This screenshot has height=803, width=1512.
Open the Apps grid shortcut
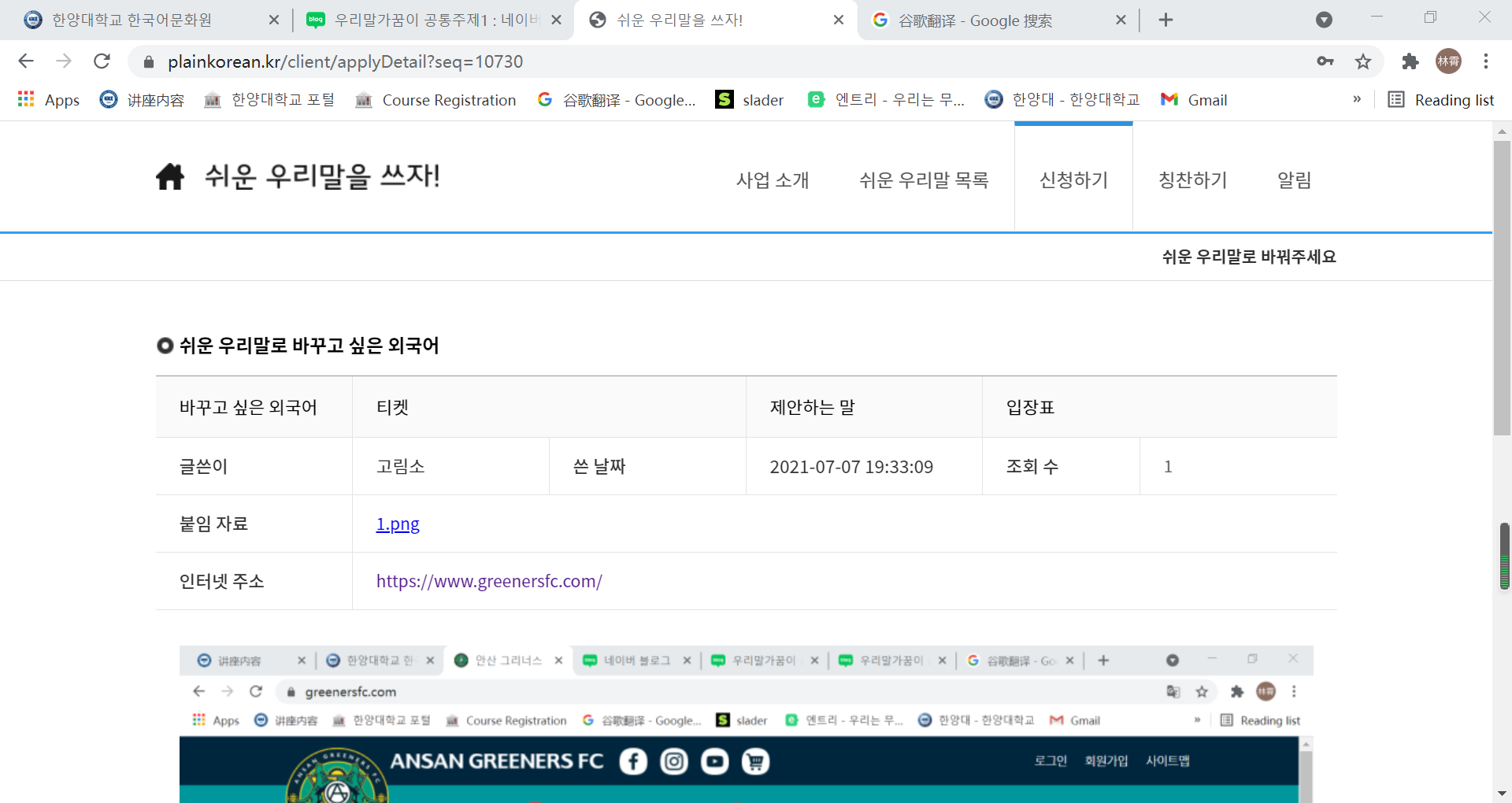click(49, 100)
